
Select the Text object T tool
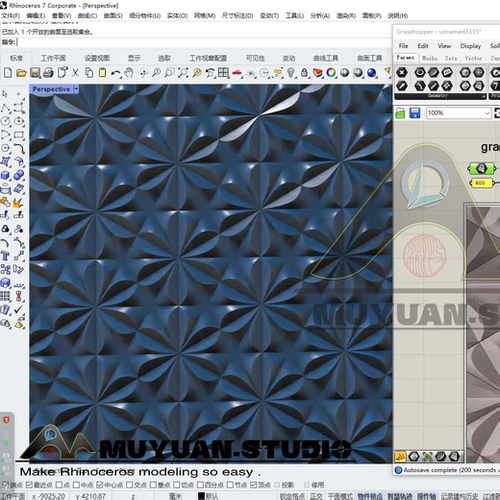[5, 256]
